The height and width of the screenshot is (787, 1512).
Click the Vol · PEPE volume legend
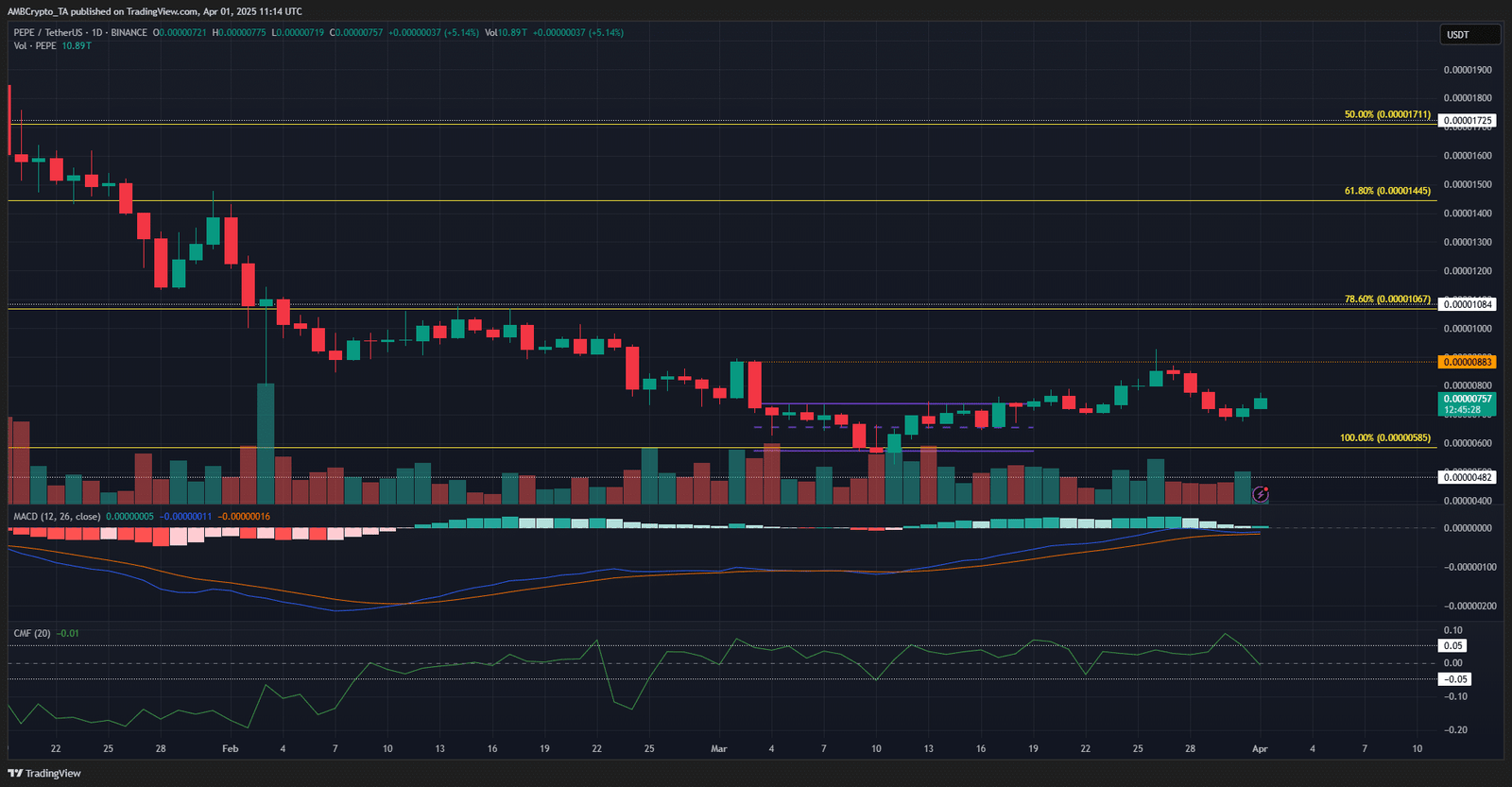35,45
